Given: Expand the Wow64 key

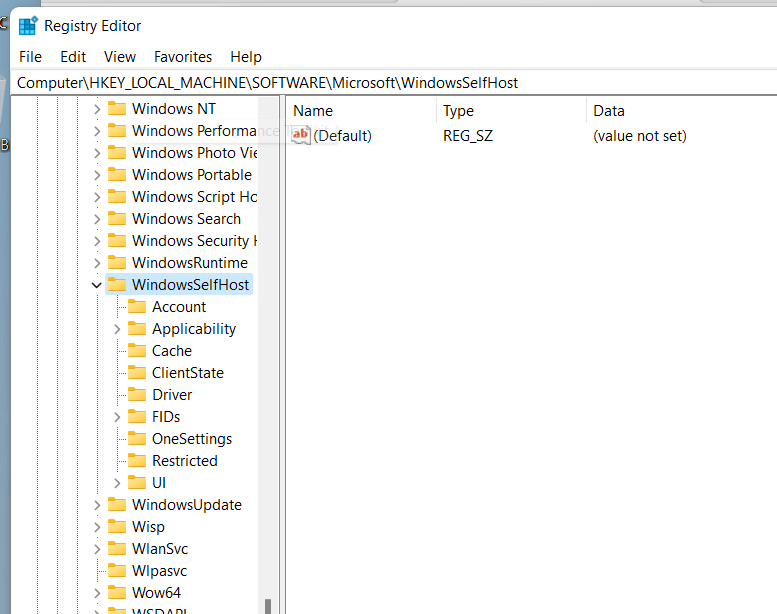Looking at the screenshot, I should coord(97,593).
